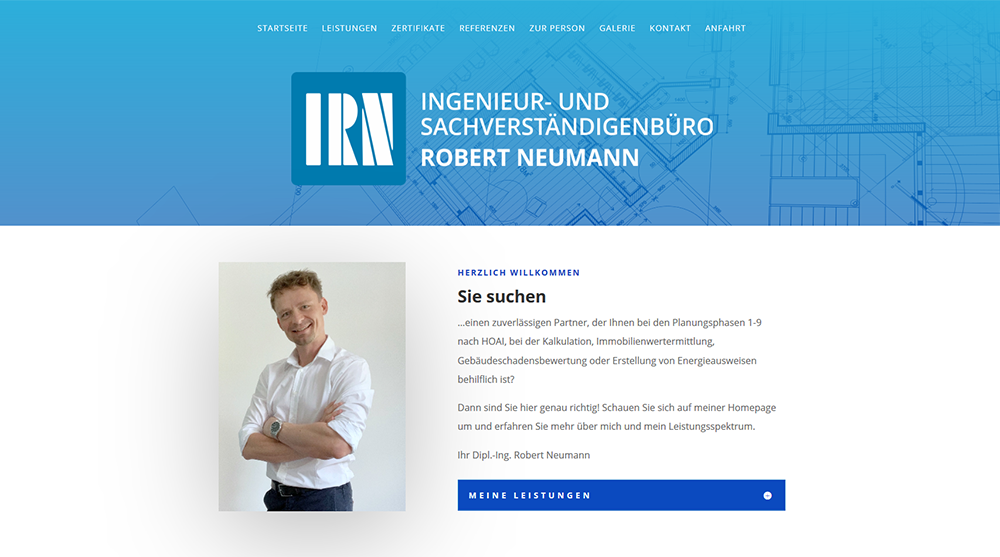Click the paragraph starting Dann sind Sie hier
1000x557 pixels.
pyautogui.click(x=617, y=417)
